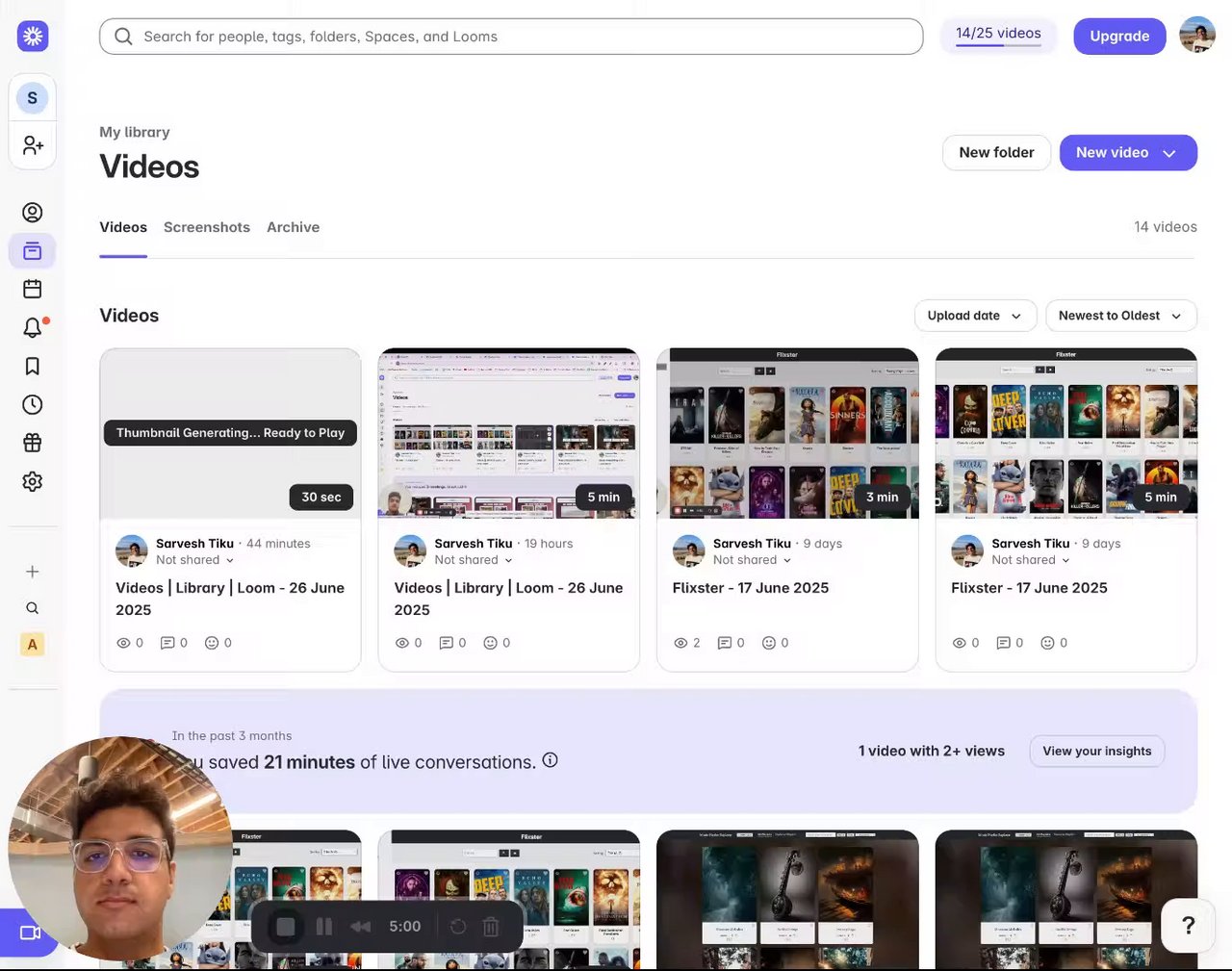The height and width of the screenshot is (971, 1232).
Task: Click the search input field
Action: click(x=511, y=37)
